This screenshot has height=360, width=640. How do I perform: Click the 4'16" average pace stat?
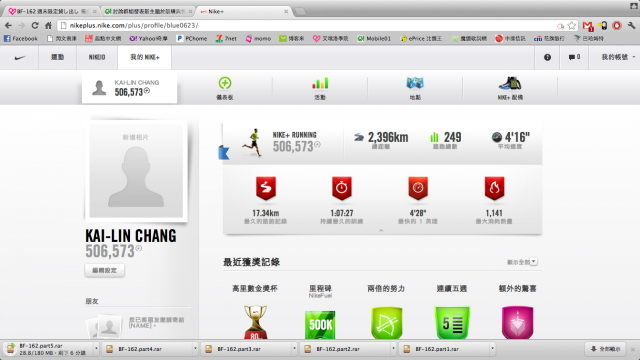510,140
